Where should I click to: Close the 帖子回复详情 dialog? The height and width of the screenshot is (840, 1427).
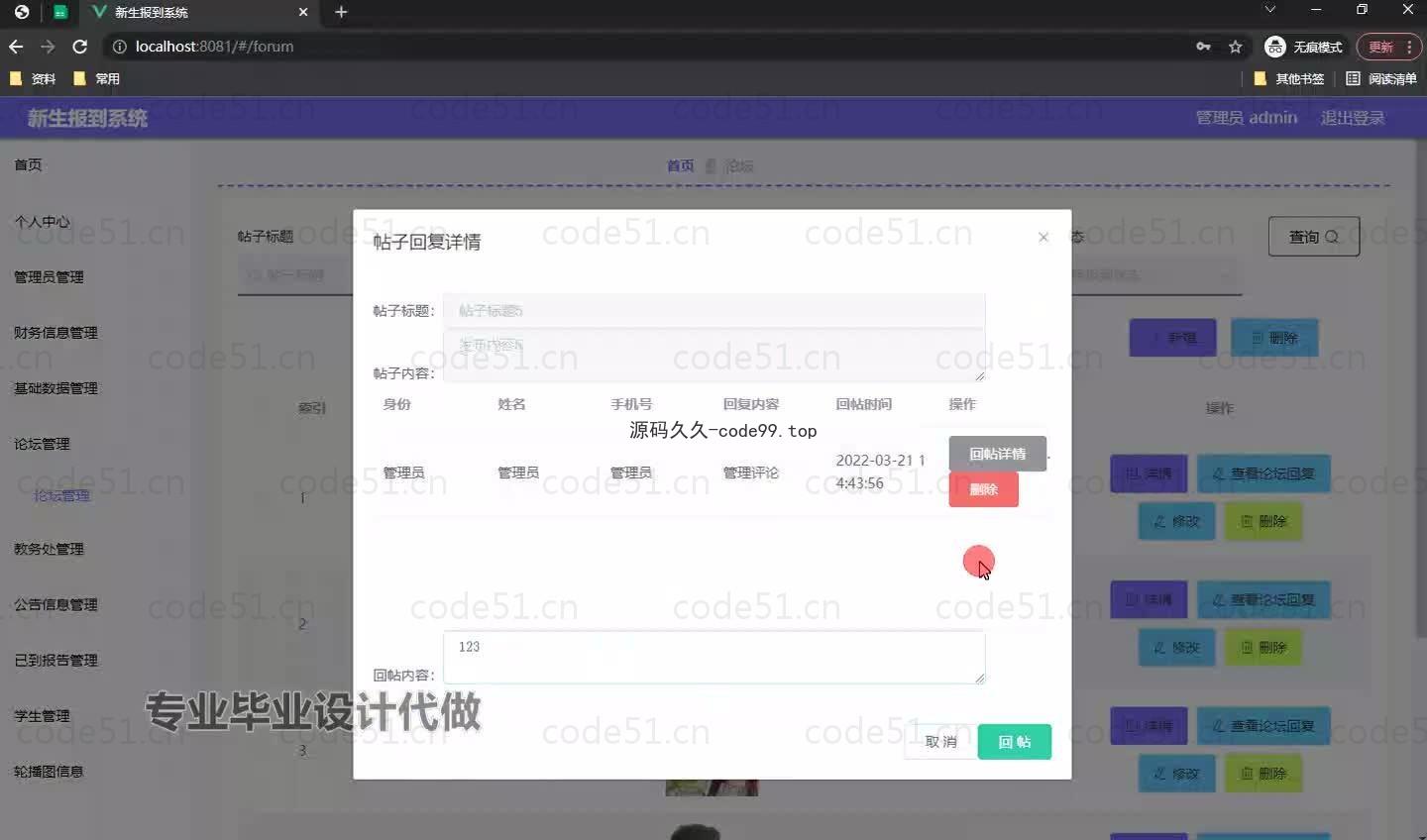click(x=1043, y=237)
